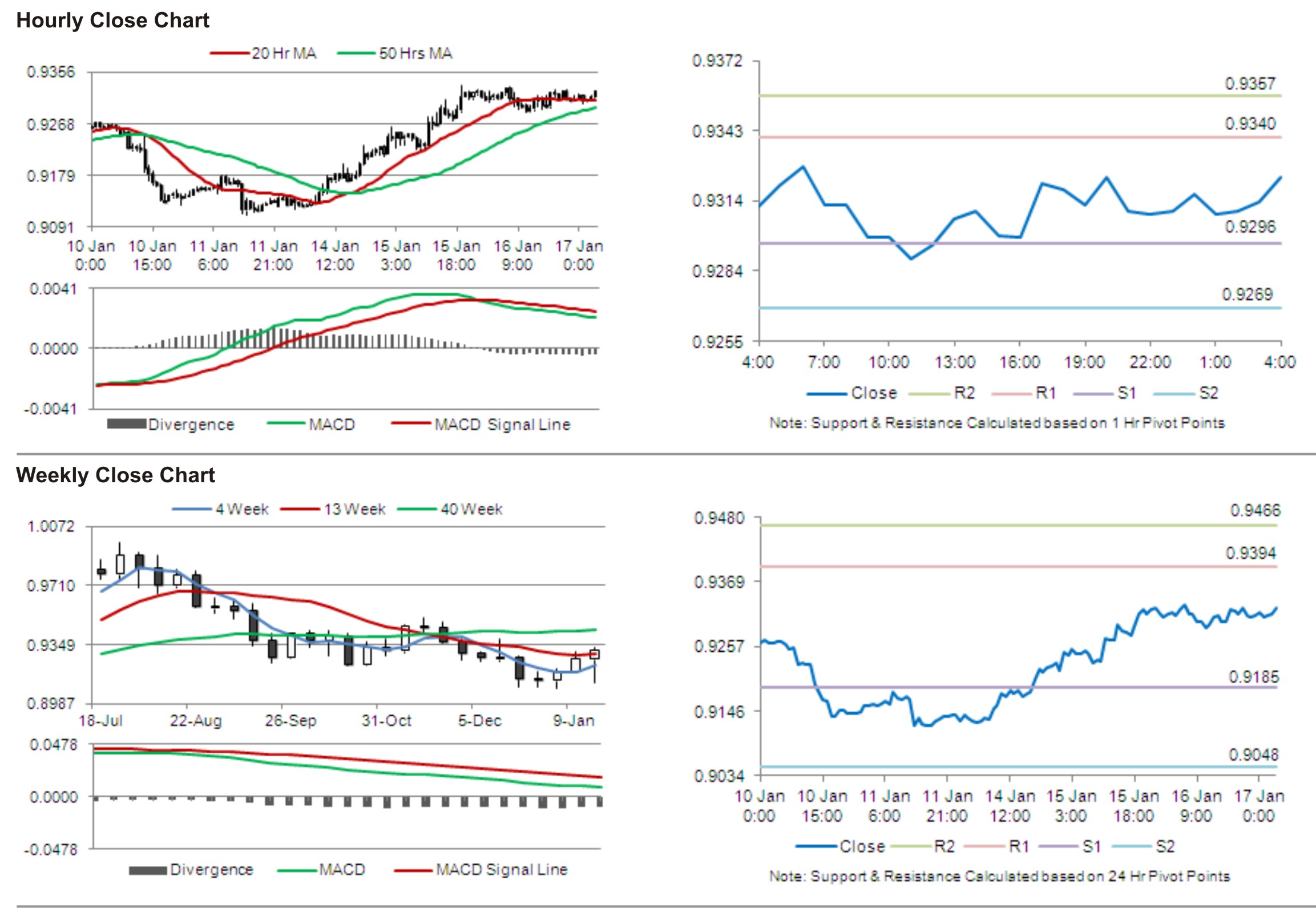Click the R2 value label 0.9357
The width and height of the screenshot is (1316, 908).
[x=1250, y=84]
